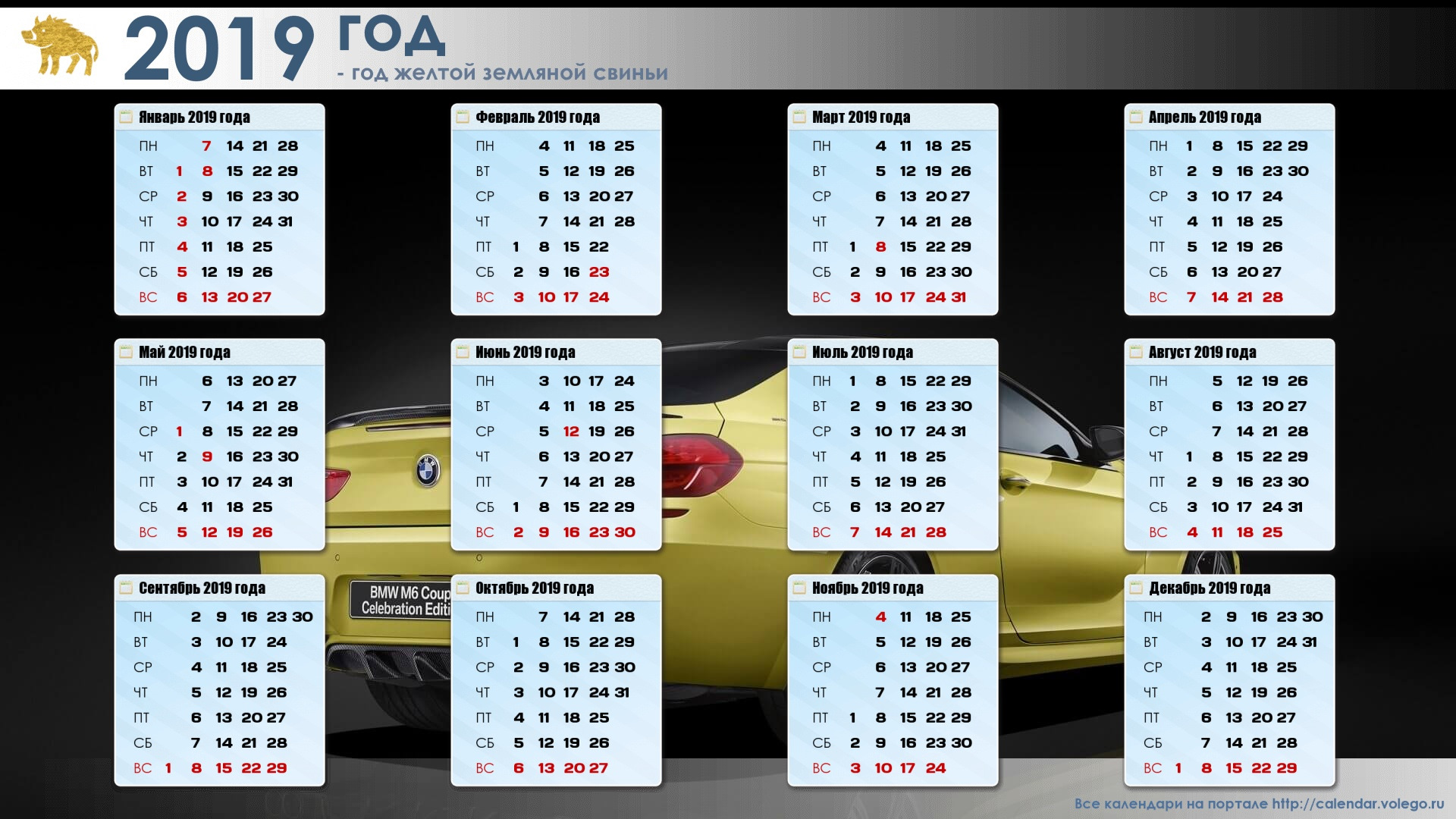
Task: Select date 30 in June's ВС row
Action: click(x=625, y=532)
